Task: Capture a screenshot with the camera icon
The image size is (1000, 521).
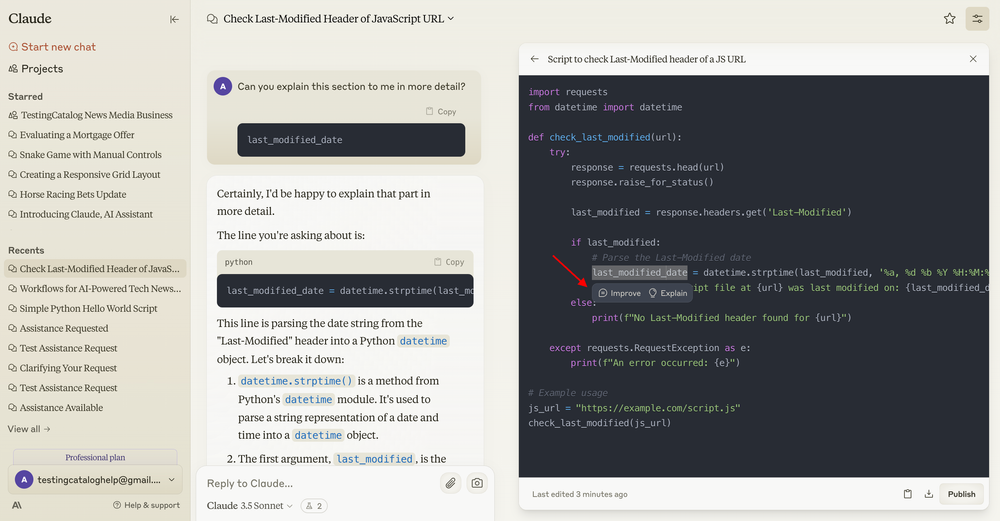Action: [477, 483]
